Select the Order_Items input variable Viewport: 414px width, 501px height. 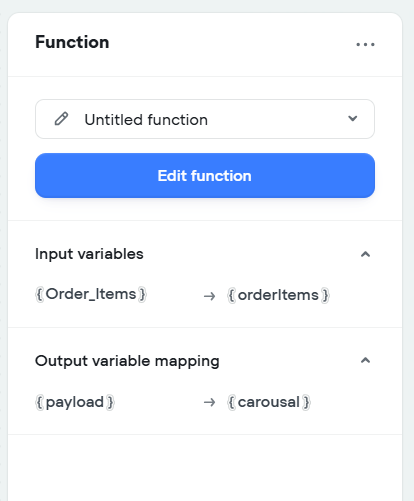coord(91,294)
